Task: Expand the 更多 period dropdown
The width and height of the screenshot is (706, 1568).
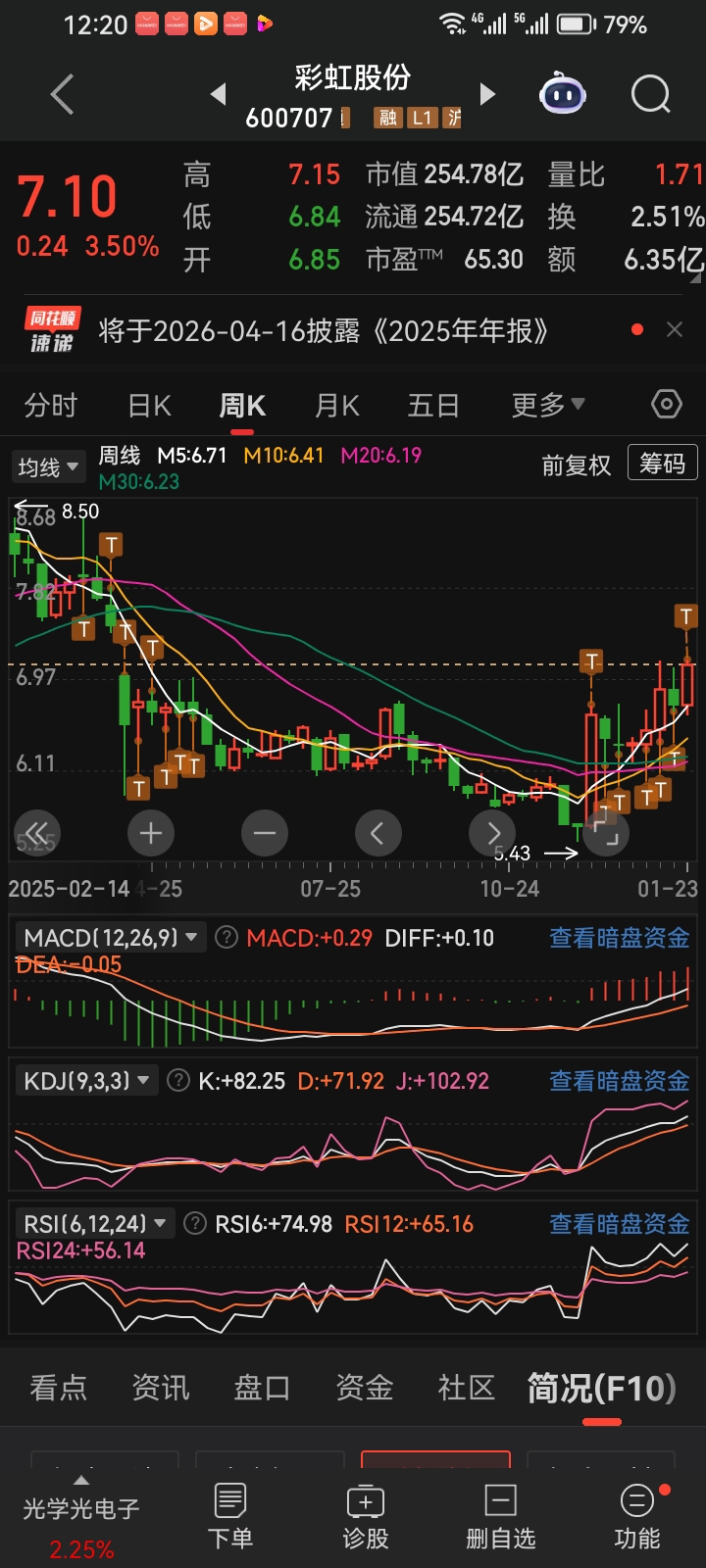Action: pyautogui.click(x=548, y=405)
